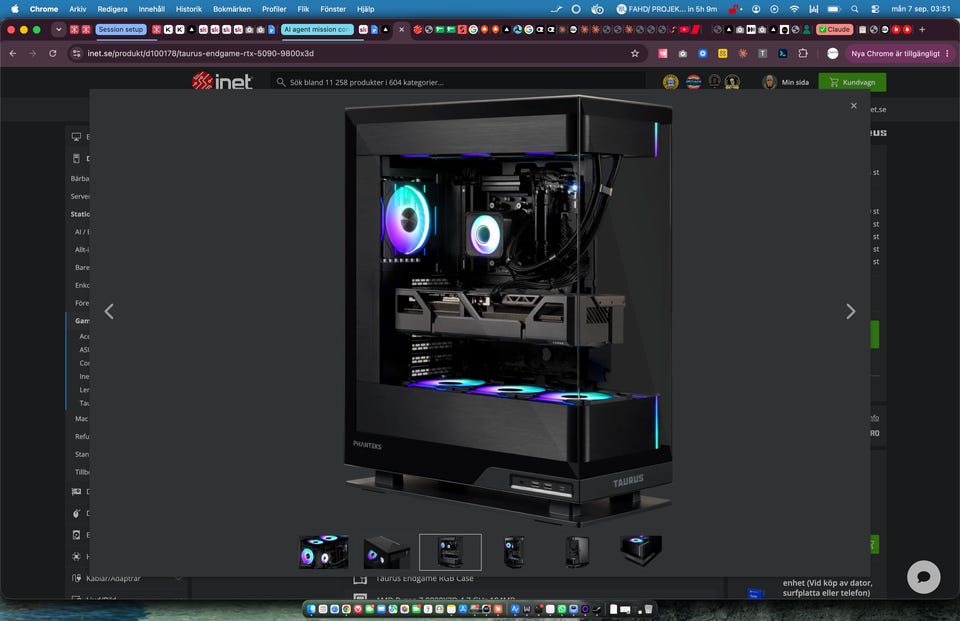Click the fourth badge icon beside Min sida
This screenshot has width=960, height=621.
[x=732, y=82]
